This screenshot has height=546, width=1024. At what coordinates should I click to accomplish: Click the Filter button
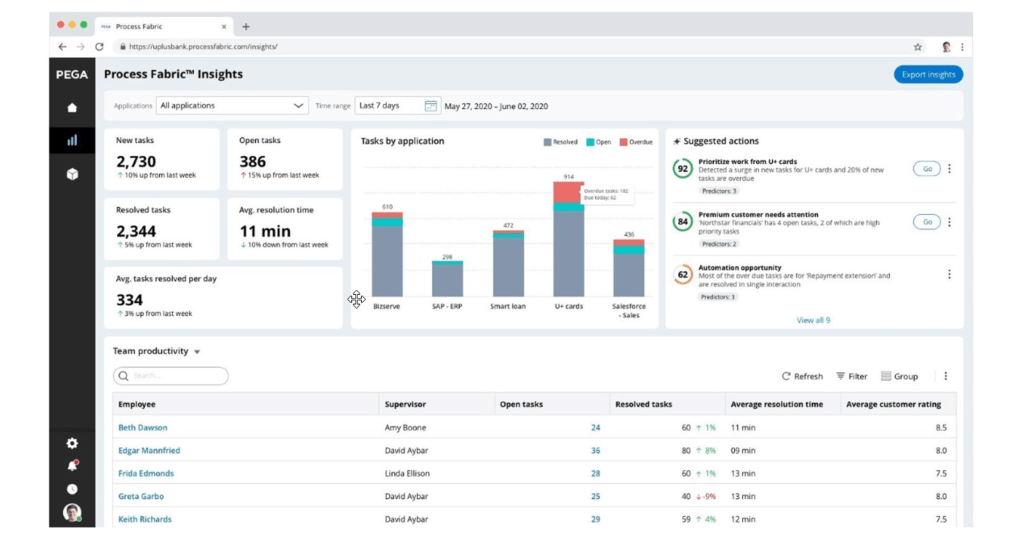pos(852,376)
